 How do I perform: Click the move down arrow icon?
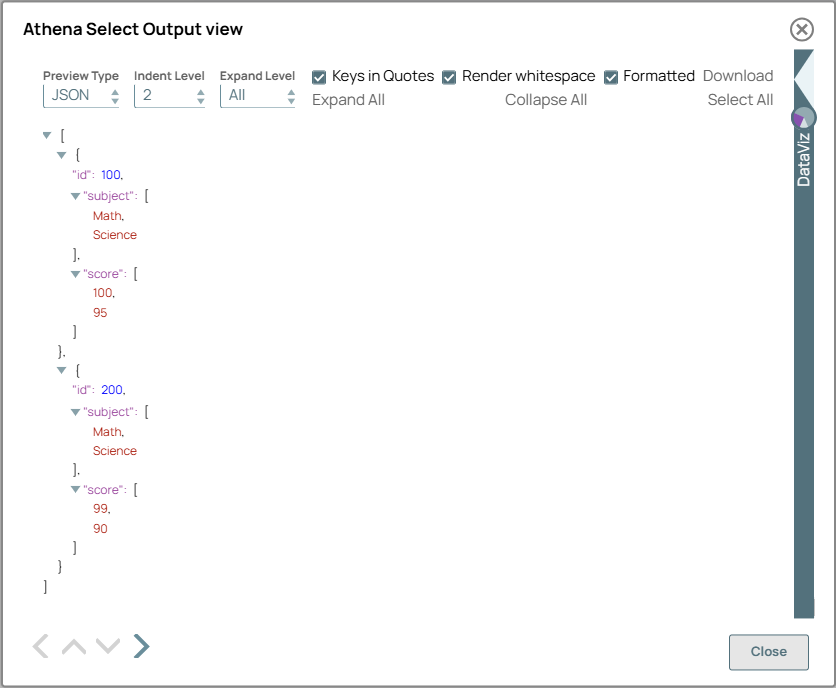[107, 646]
